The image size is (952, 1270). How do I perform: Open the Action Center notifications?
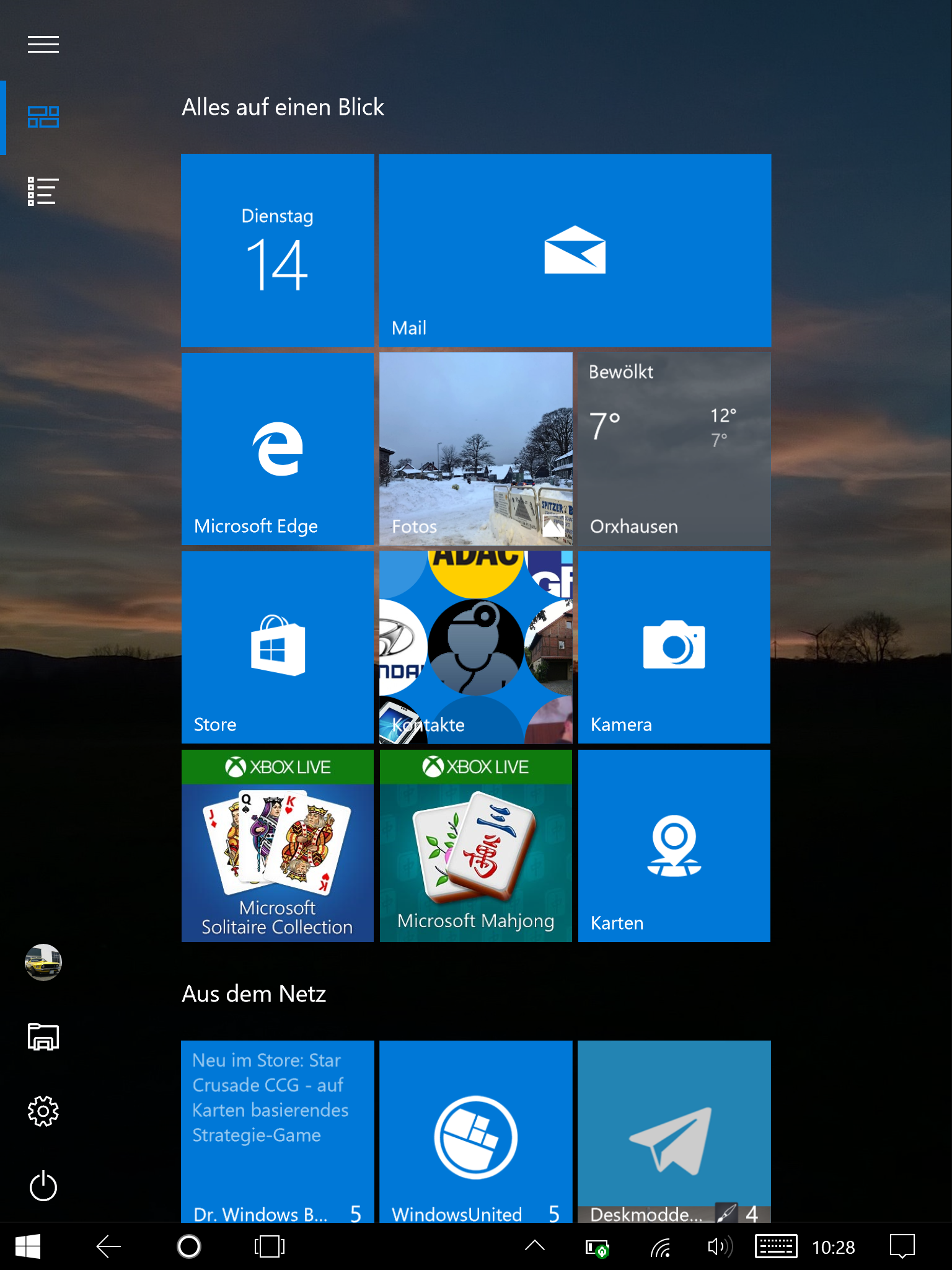902,1246
